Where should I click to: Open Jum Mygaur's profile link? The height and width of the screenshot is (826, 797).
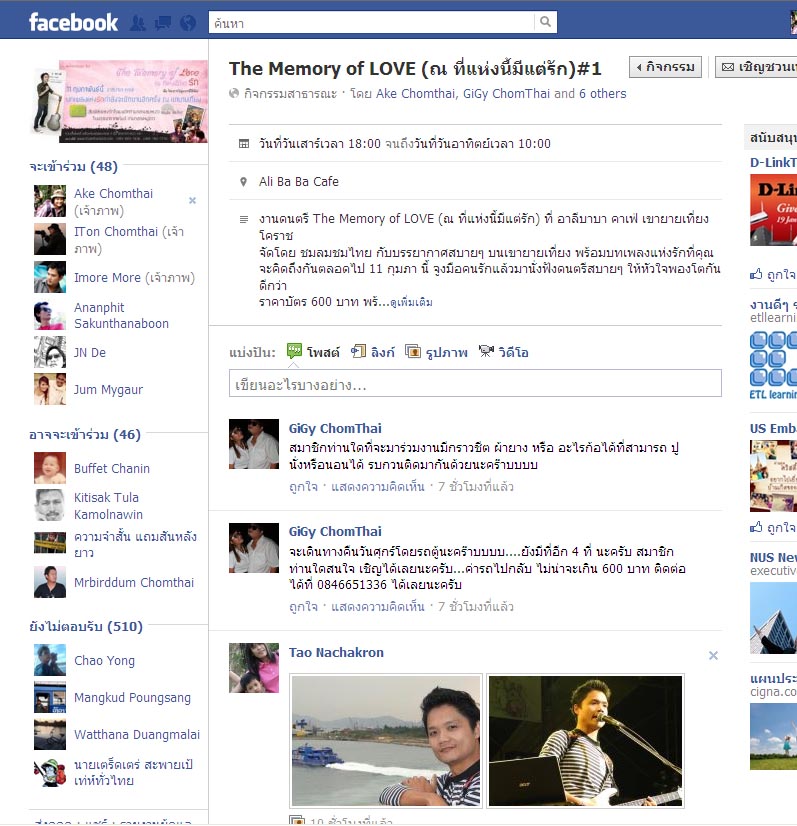(x=108, y=390)
